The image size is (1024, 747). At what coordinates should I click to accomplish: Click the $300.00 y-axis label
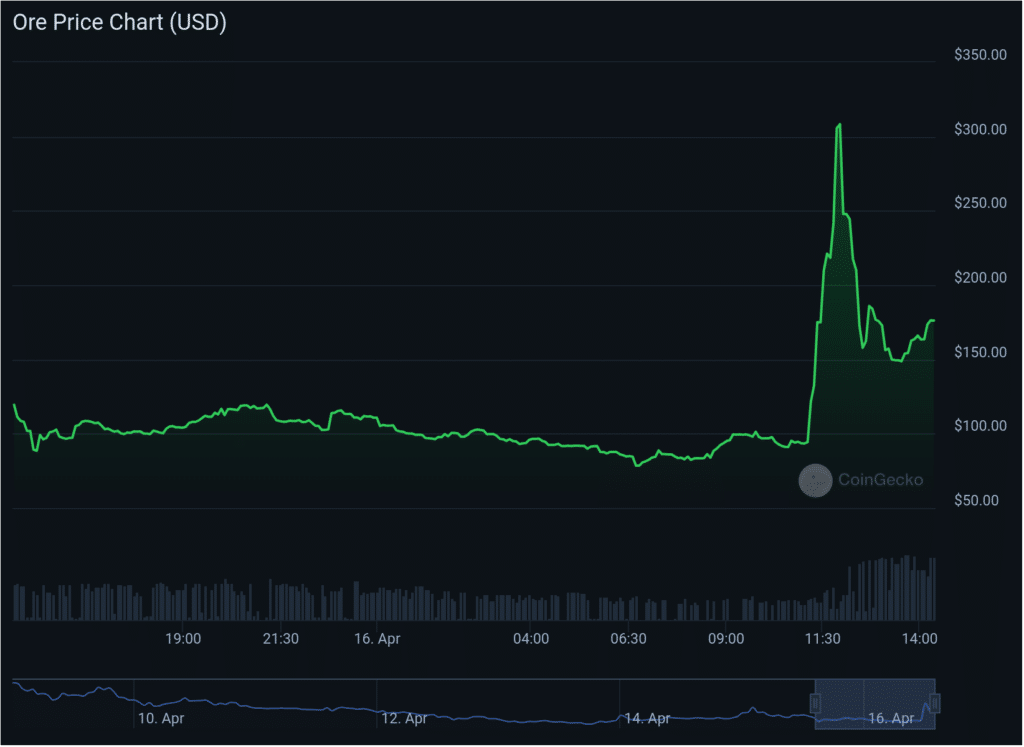[x=980, y=130]
